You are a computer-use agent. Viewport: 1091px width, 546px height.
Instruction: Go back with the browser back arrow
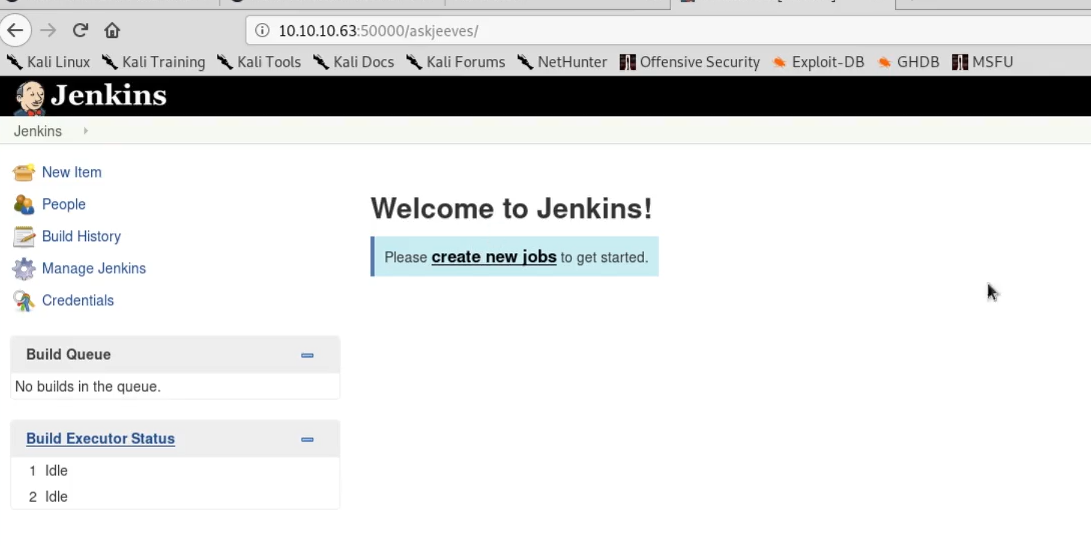point(15,31)
